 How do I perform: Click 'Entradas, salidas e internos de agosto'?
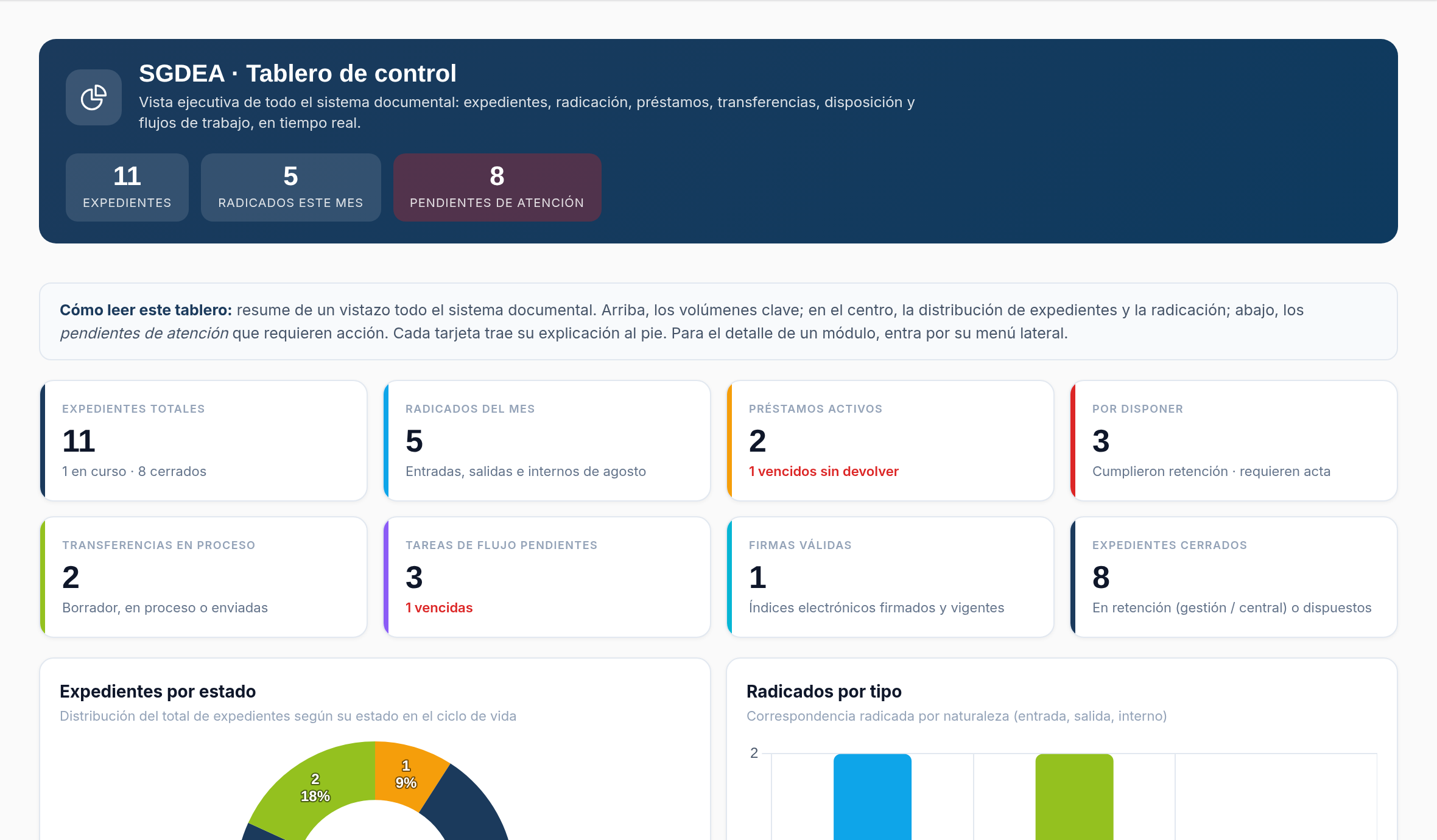pyautogui.click(x=525, y=471)
